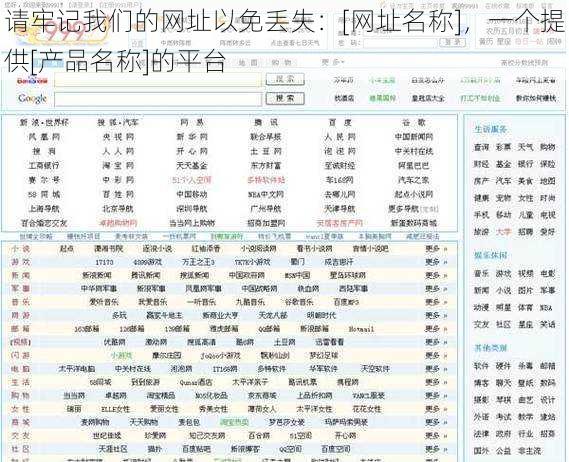The height and width of the screenshot is (462, 569).
Task: Open the 上海导航 link
Action: pyautogui.click(x=44, y=209)
